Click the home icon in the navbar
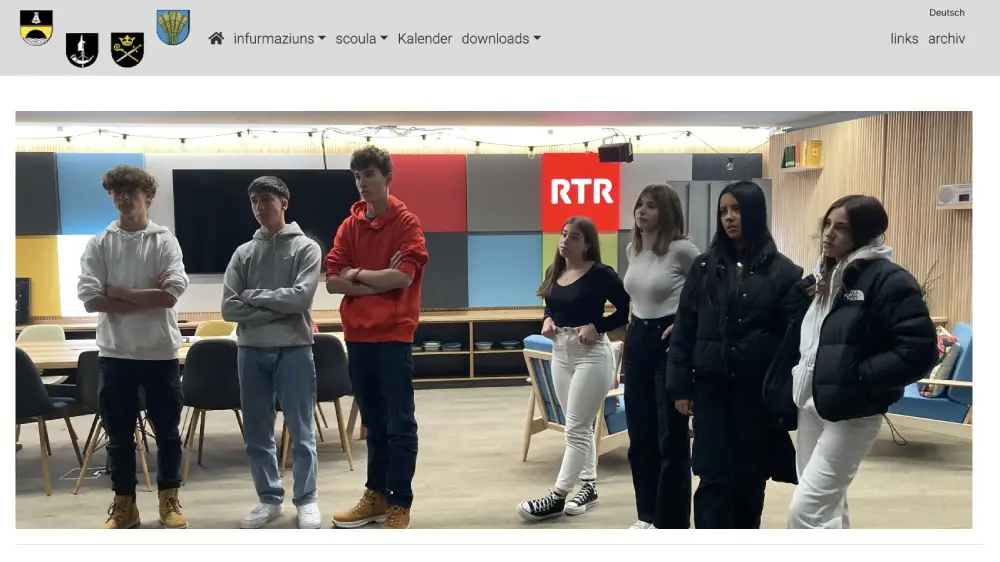This screenshot has width=1000, height=562. point(216,38)
